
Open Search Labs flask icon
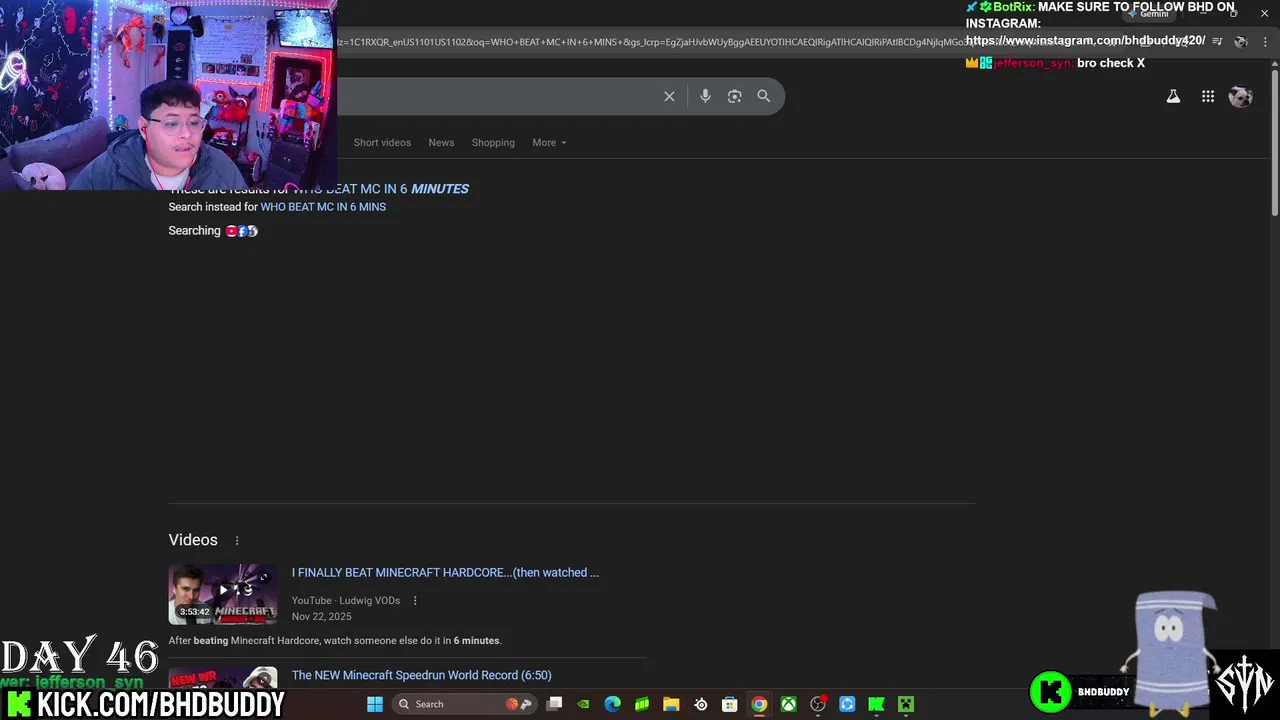1173,96
